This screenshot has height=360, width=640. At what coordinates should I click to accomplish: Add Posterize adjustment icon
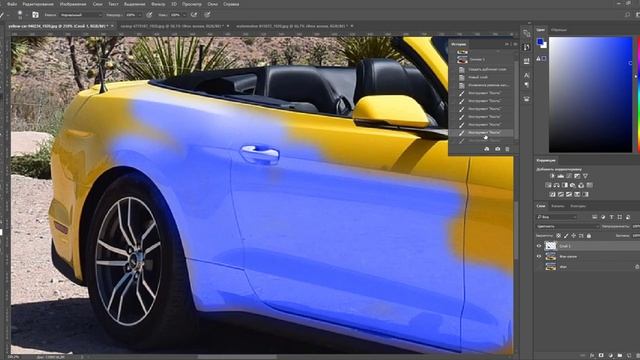pyautogui.click(x=561, y=194)
